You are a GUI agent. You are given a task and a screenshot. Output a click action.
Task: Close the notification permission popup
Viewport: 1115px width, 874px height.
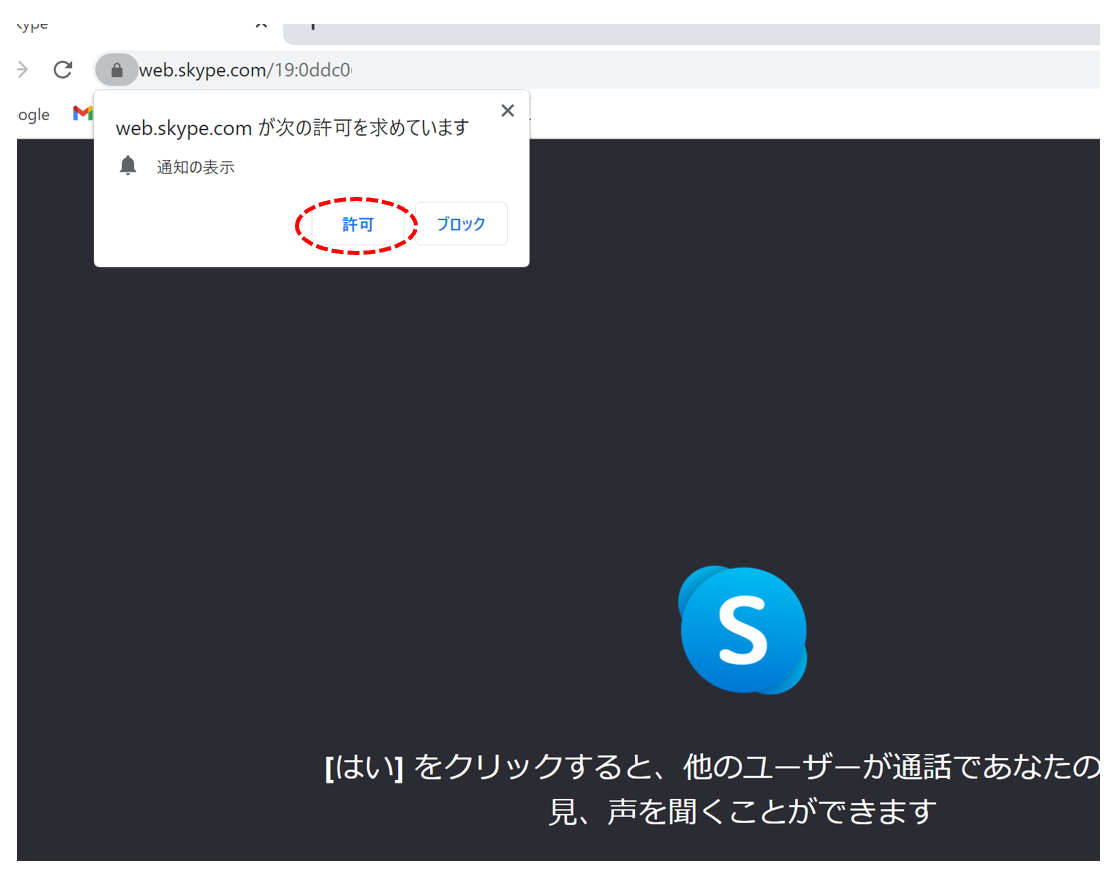[x=507, y=110]
